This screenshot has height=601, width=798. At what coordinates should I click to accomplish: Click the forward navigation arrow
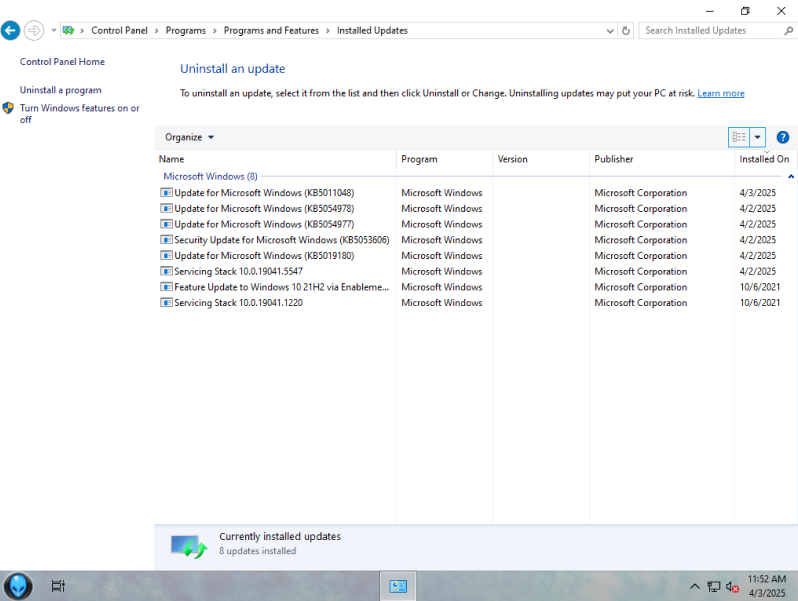pyautogui.click(x=34, y=31)
